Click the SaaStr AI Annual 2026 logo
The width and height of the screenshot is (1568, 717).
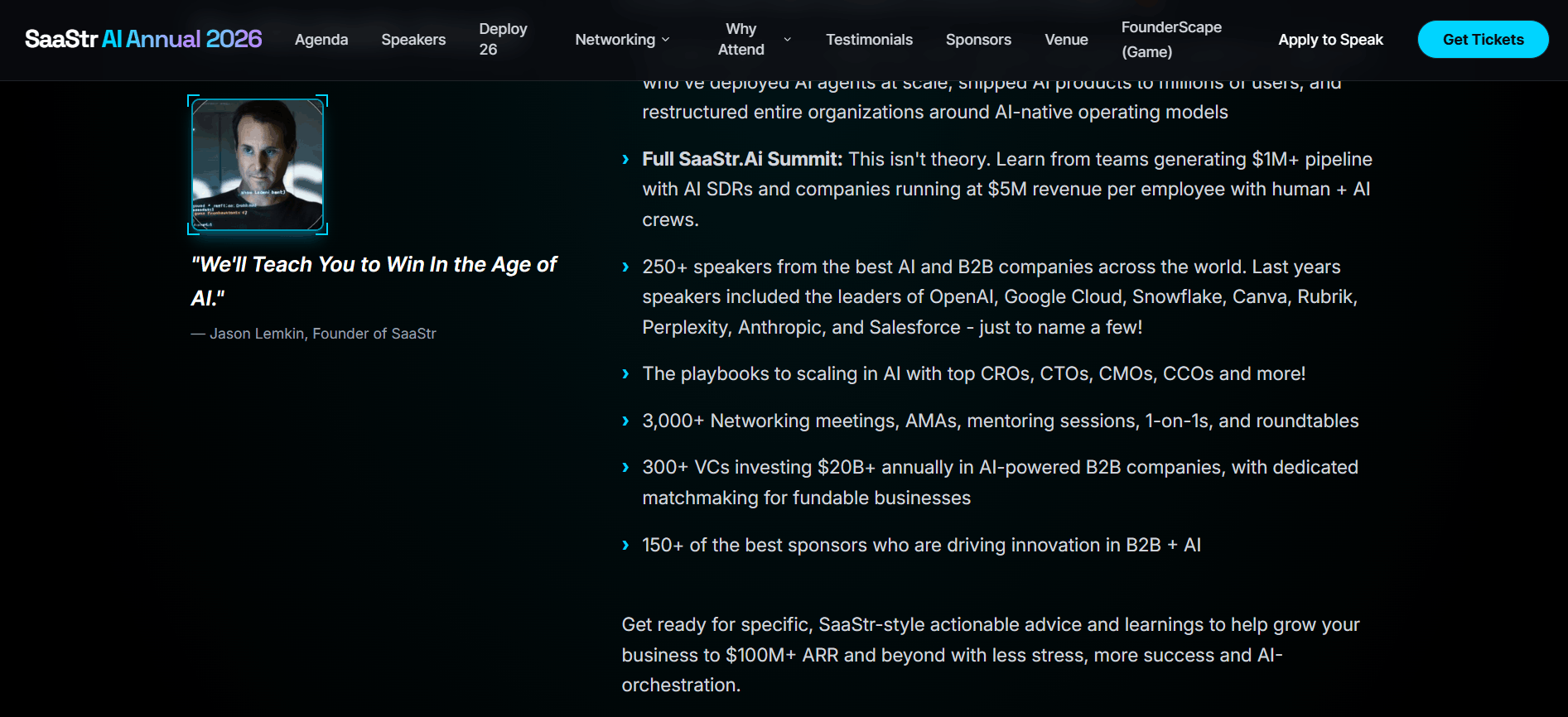pyautogui.click(x=143, y=39)
